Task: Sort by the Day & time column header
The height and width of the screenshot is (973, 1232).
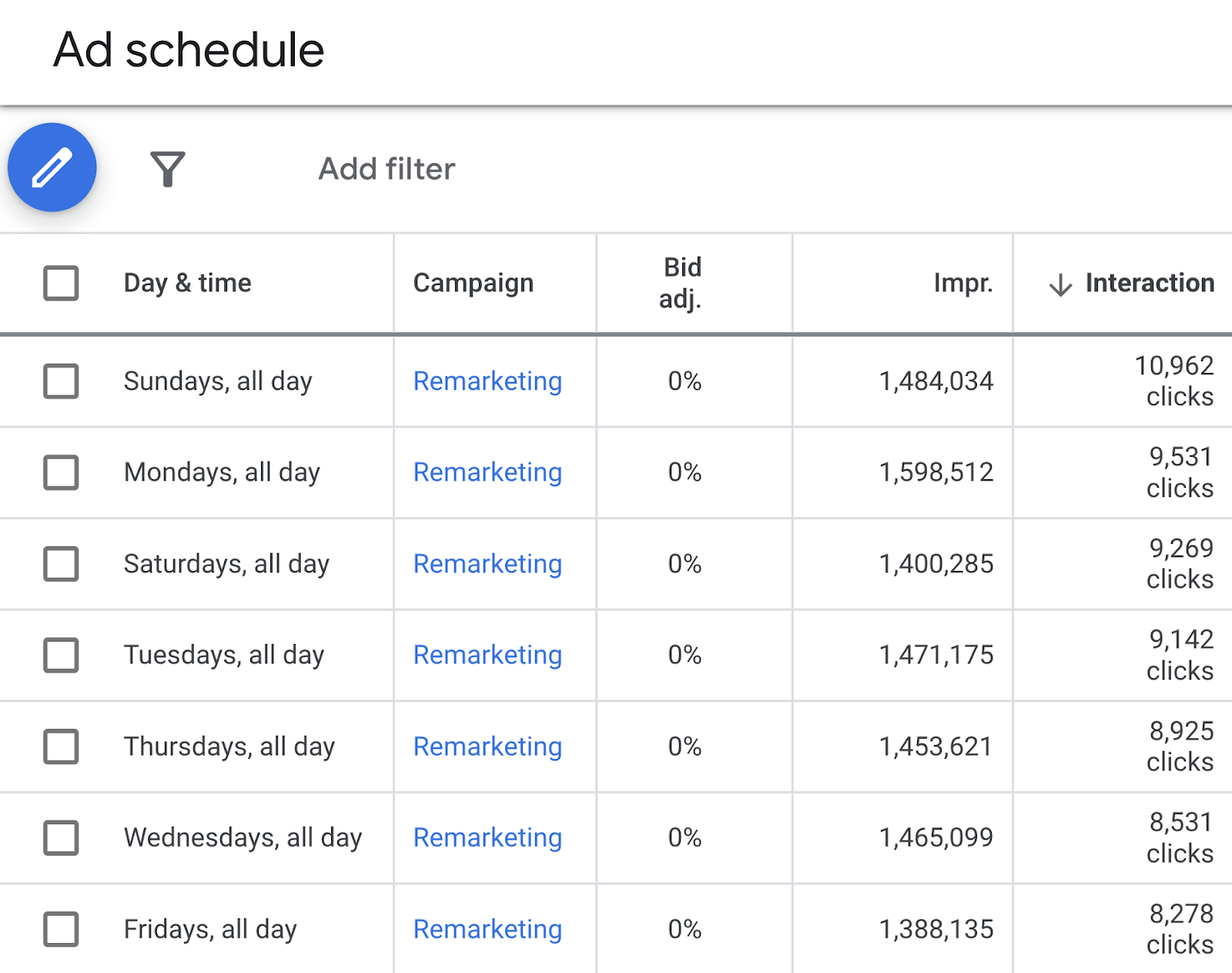Action: [x=187, y=284]
